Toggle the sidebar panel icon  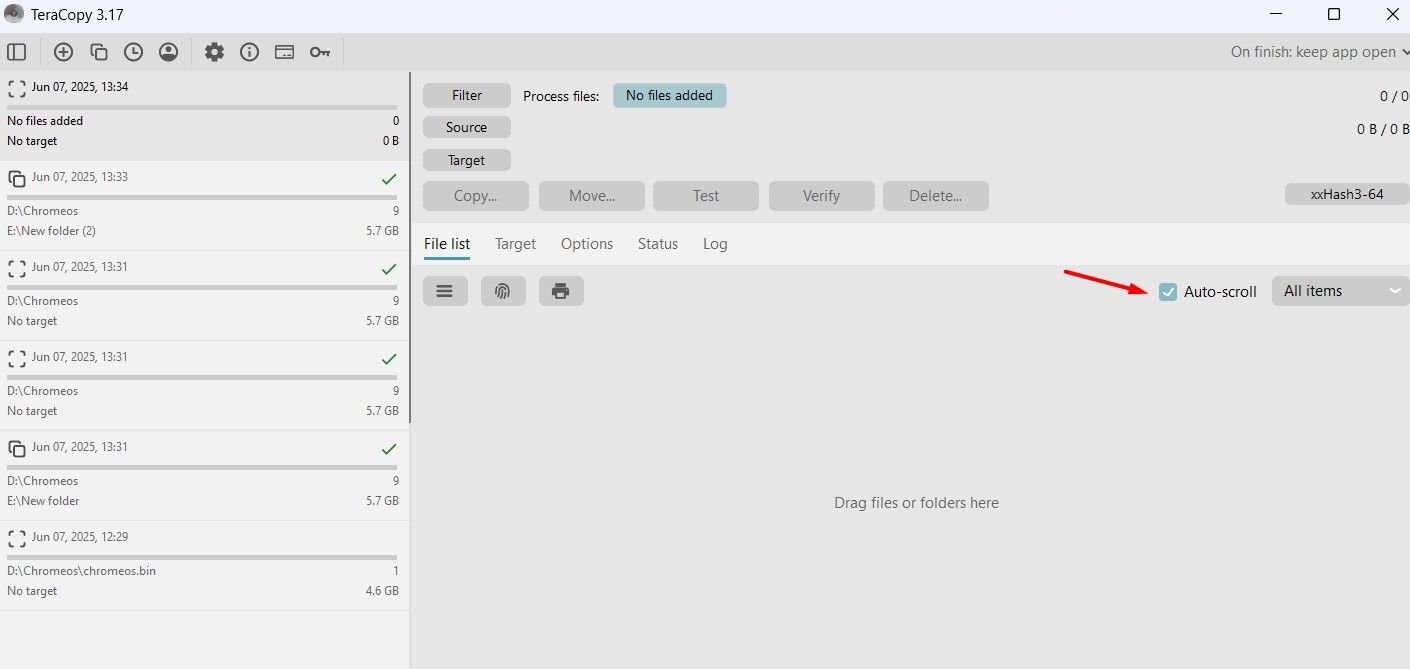(x=16, y=52)
